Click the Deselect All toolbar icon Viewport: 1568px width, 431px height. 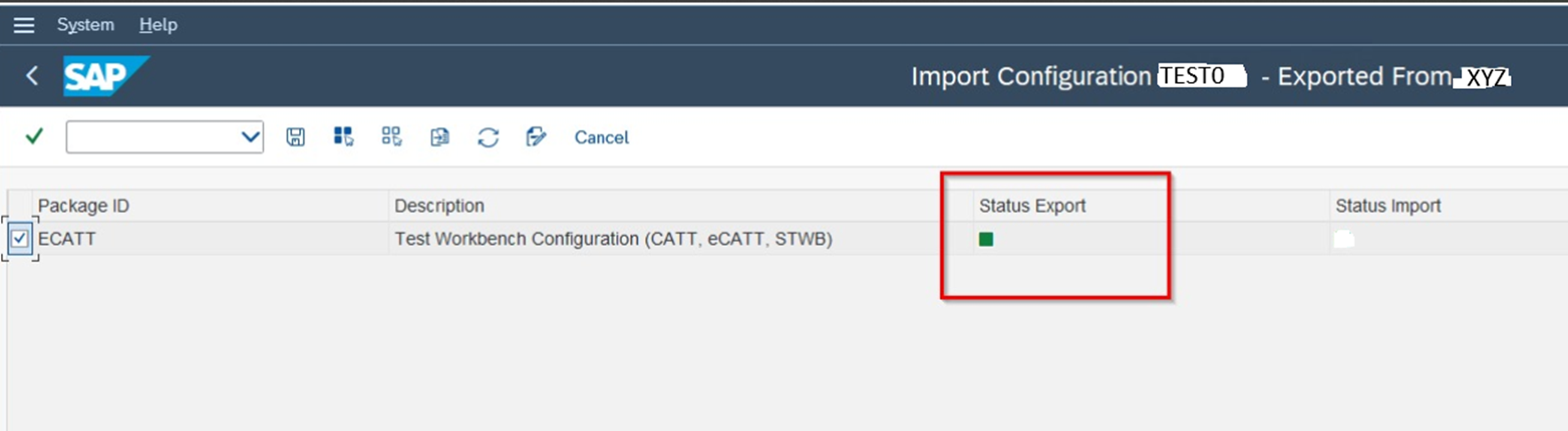coord(392,136)
